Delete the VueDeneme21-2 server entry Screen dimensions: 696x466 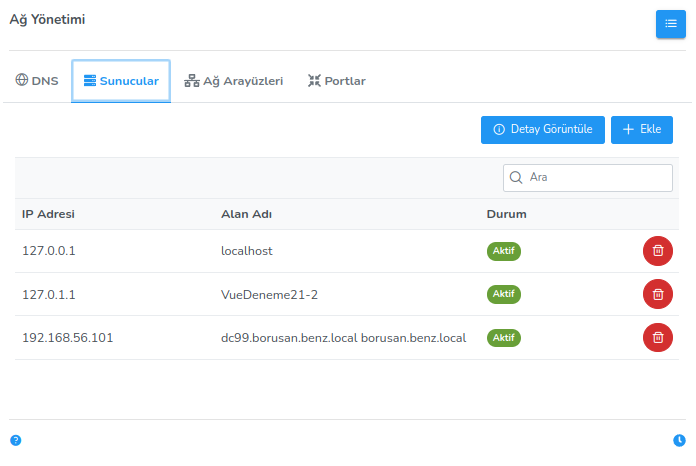(x=657, y=294)
